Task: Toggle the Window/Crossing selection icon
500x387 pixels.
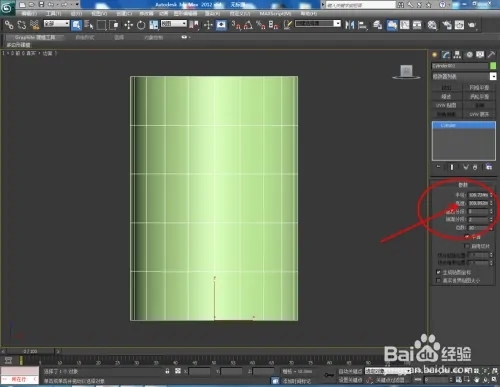Action: 114,25
